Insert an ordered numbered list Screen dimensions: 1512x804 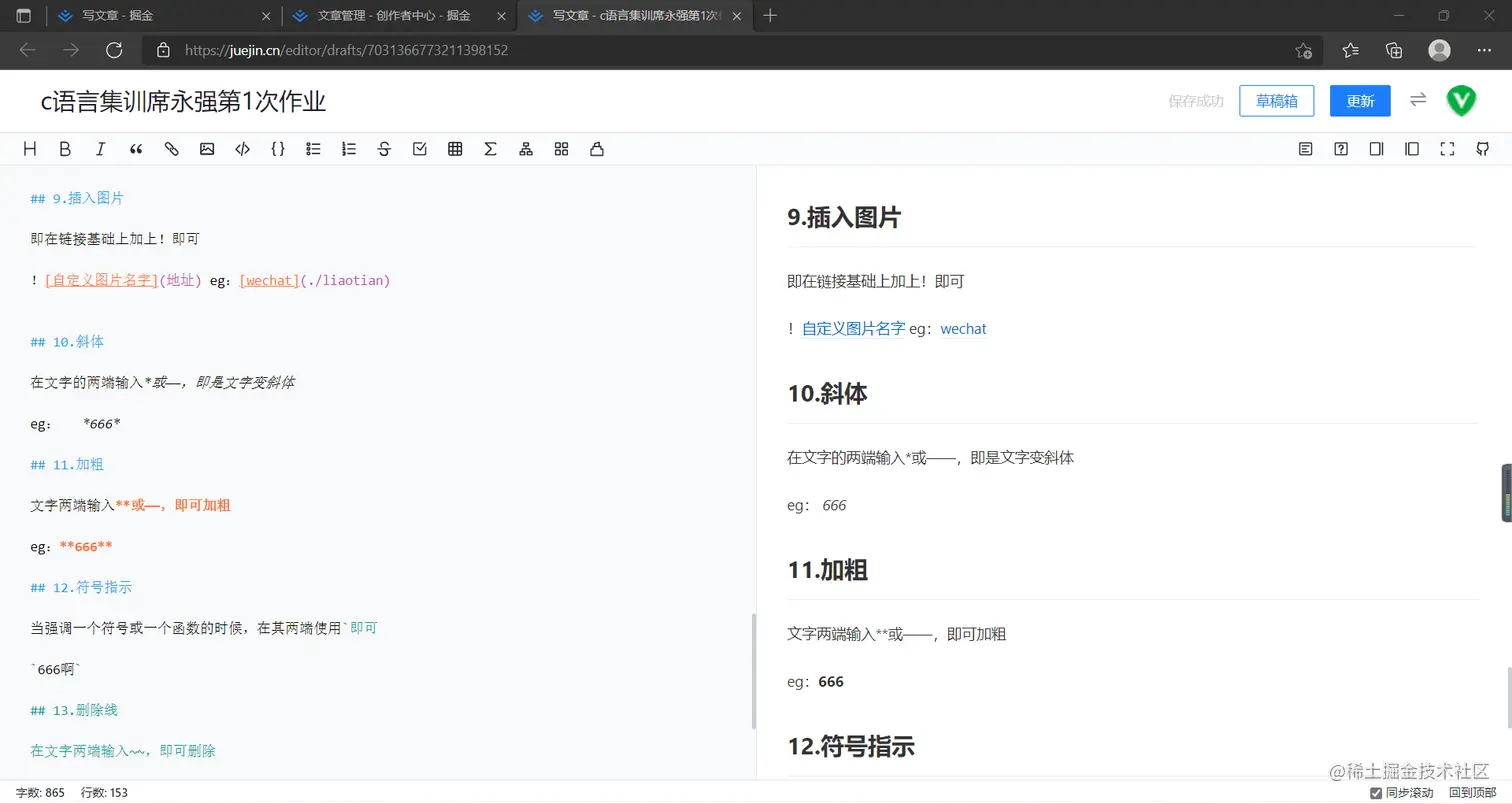point(349,149)
